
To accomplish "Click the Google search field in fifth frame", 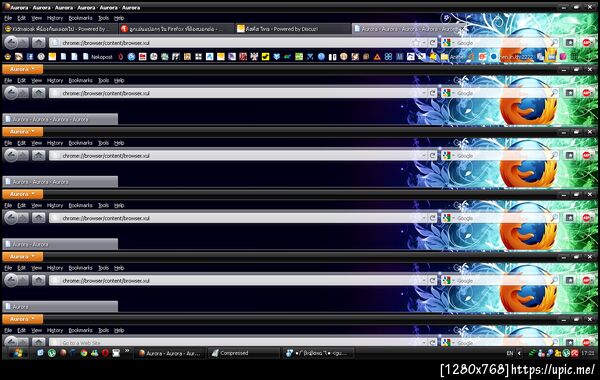I will coord(499,280).
